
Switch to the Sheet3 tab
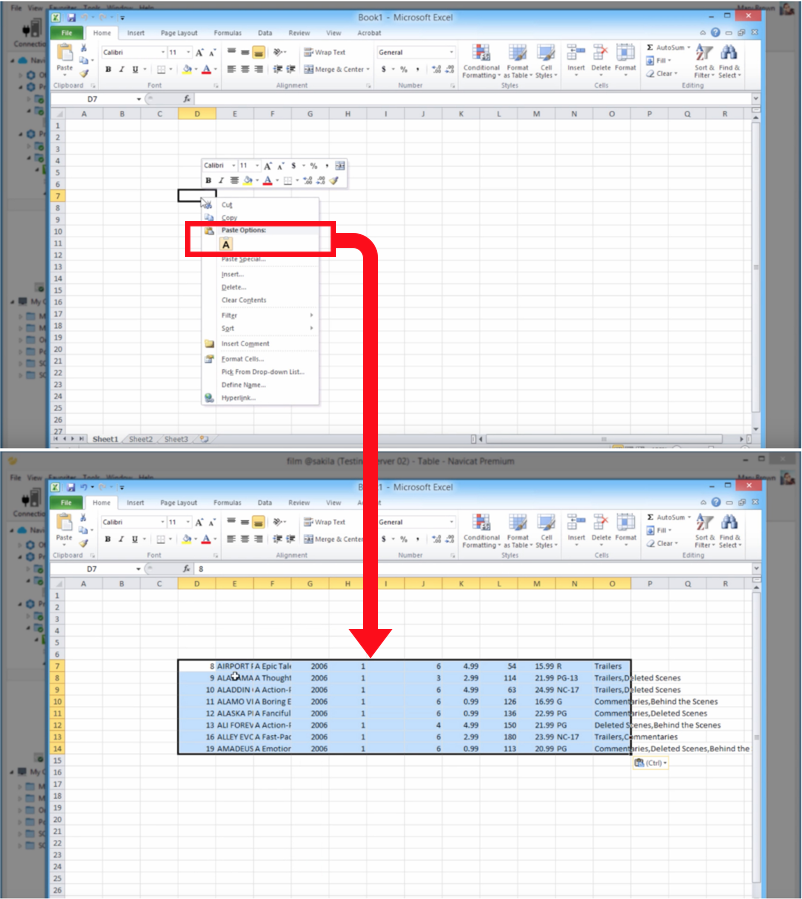click(x=176, y=439)
